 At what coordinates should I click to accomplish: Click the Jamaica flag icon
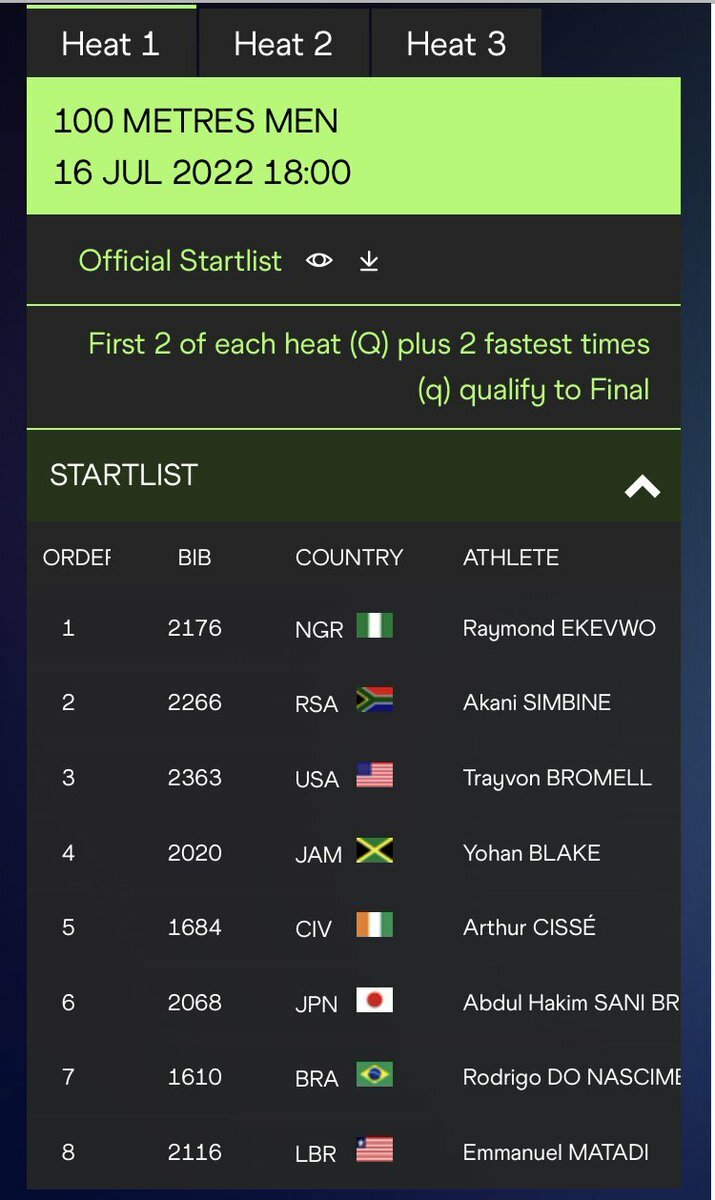(x=374, y=851)
